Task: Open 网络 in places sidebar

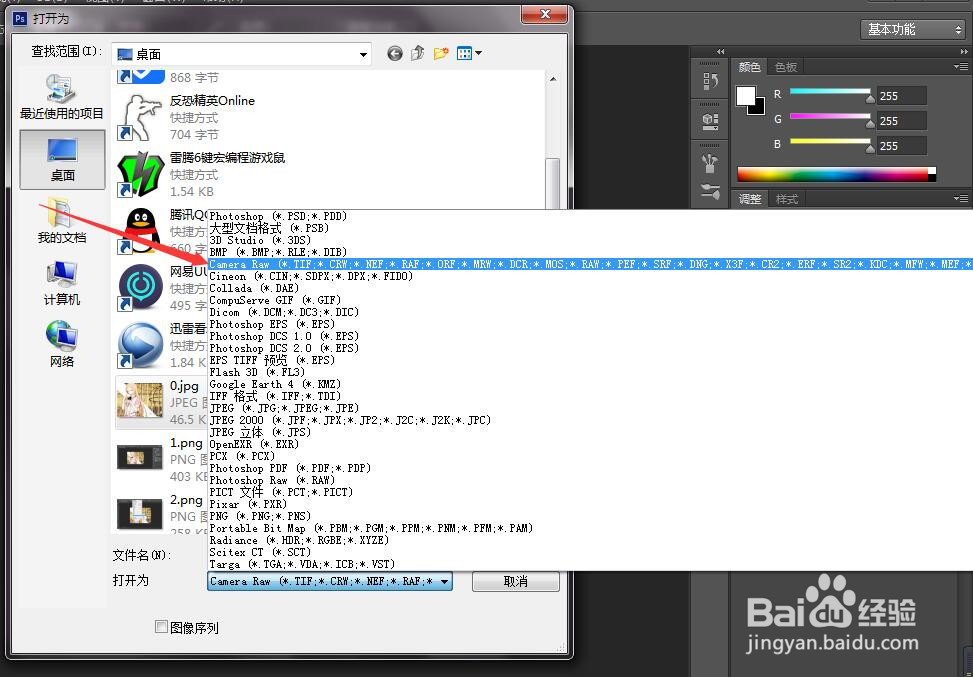Action: pyautogui.click(x=61, y=344)
